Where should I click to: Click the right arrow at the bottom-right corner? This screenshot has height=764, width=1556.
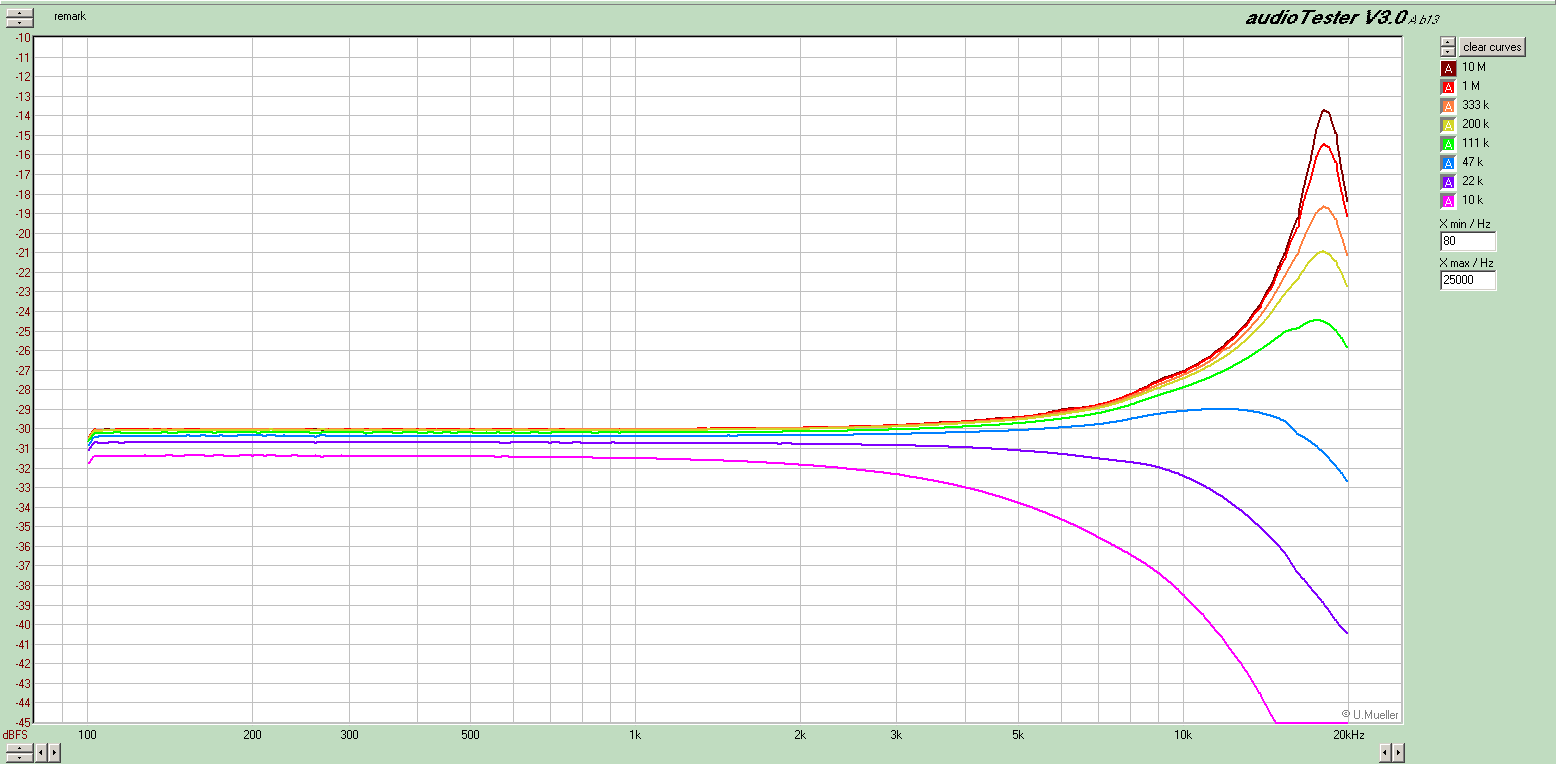[1398, 752]
